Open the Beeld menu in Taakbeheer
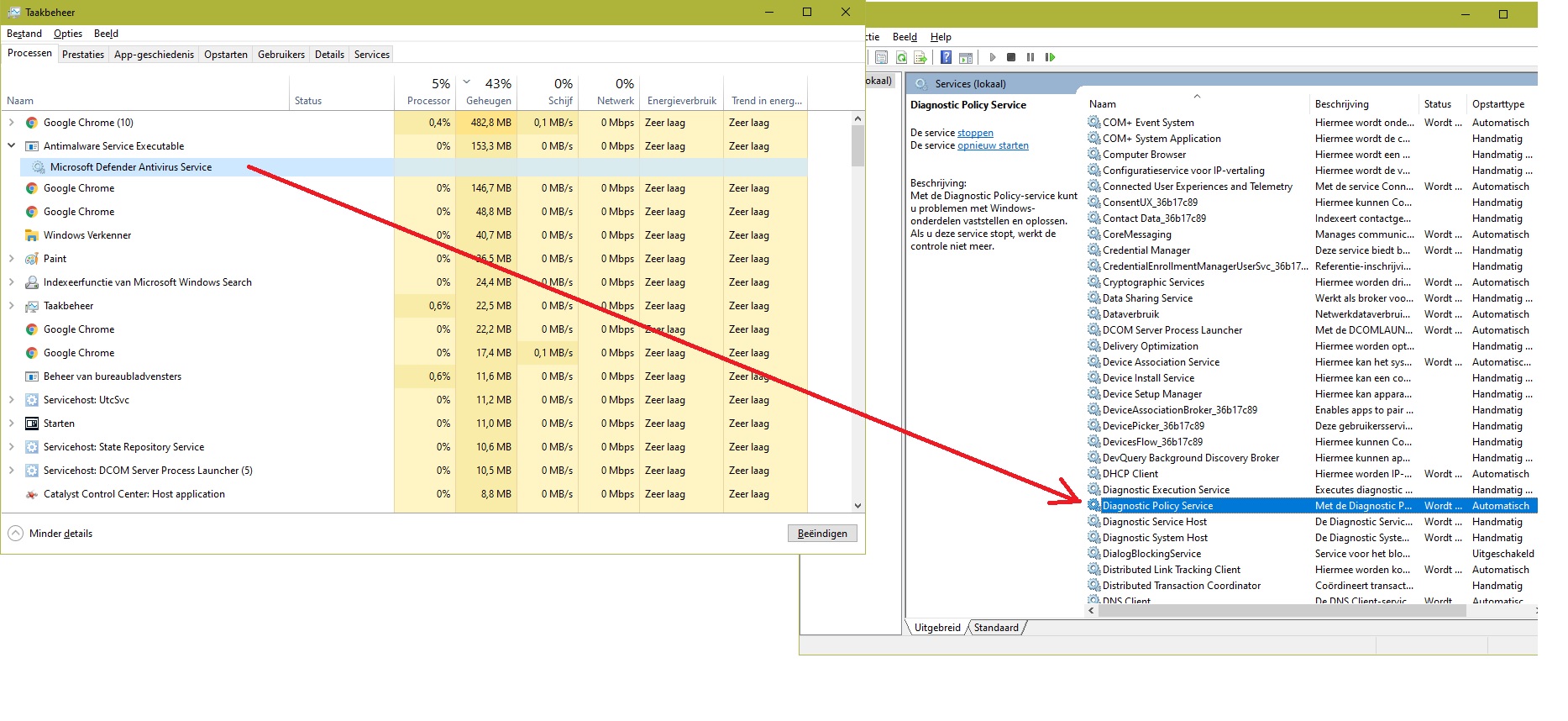 [106, 34]
